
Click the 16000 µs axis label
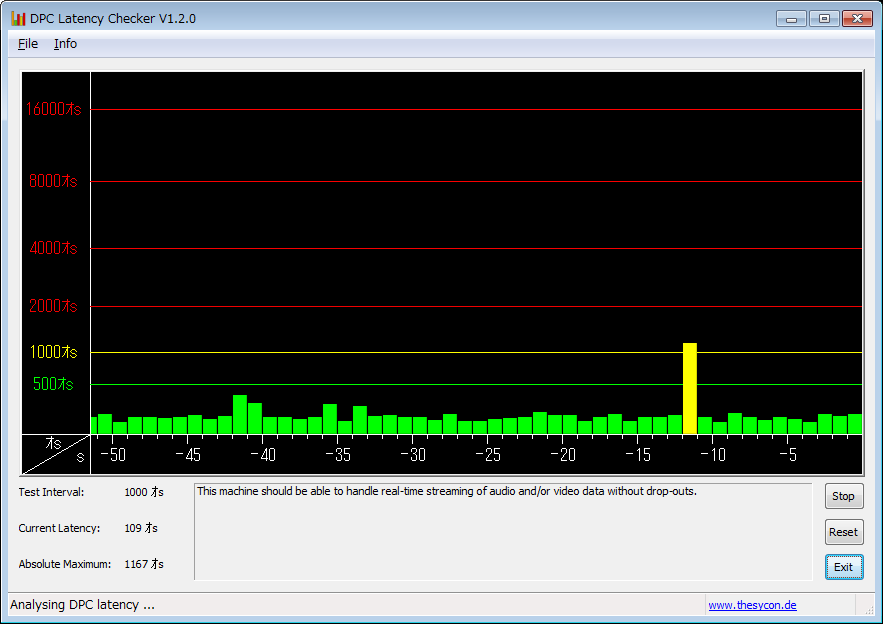(x=53, y=109)
